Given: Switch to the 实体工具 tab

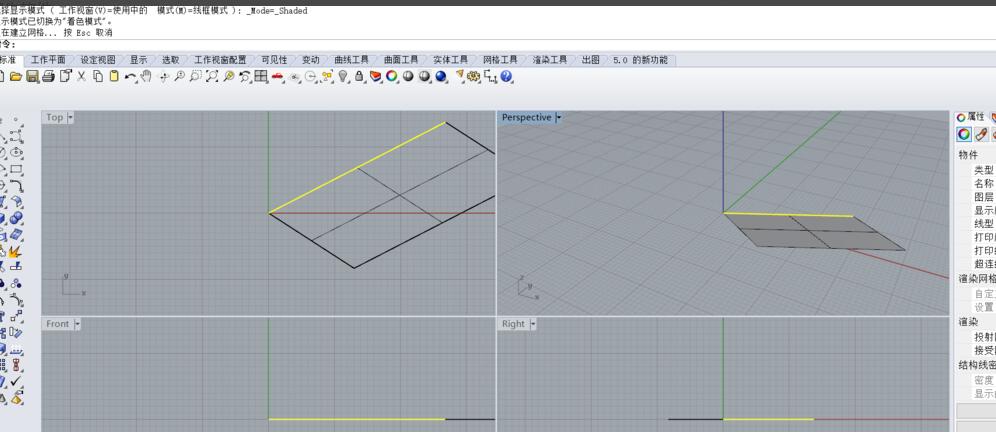Looking at the screenshot, I should 450,60.
